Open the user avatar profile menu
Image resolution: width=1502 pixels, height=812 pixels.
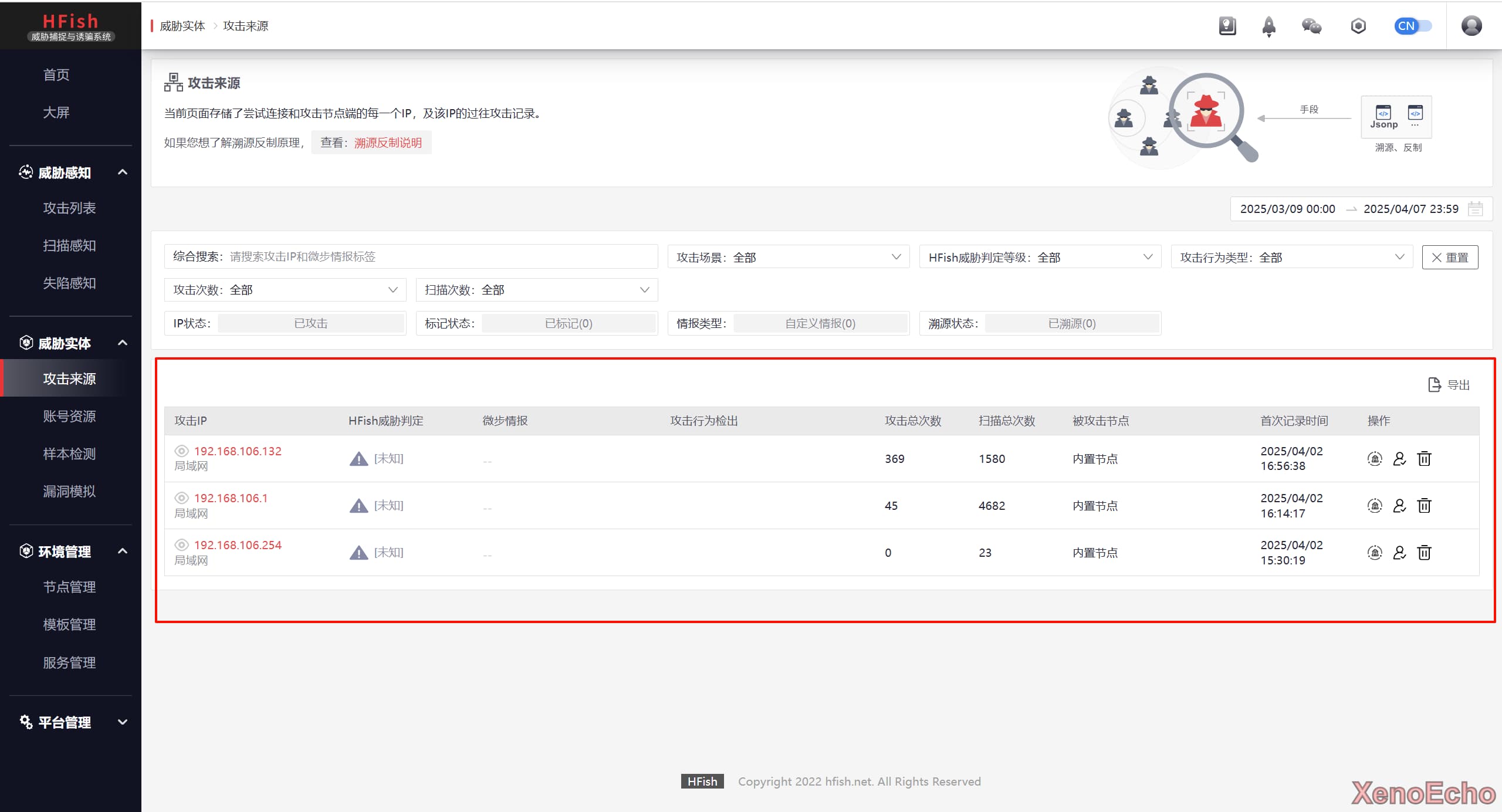(1471, 26)
